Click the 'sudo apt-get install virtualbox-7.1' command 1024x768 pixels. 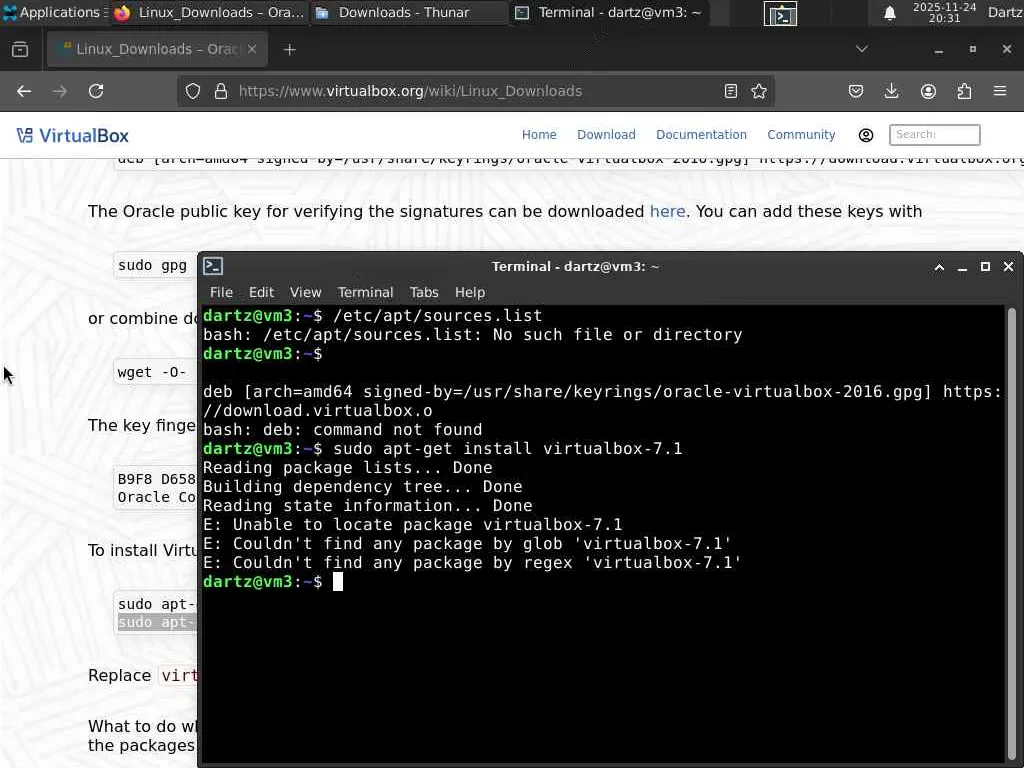click(x=507, y=449)
